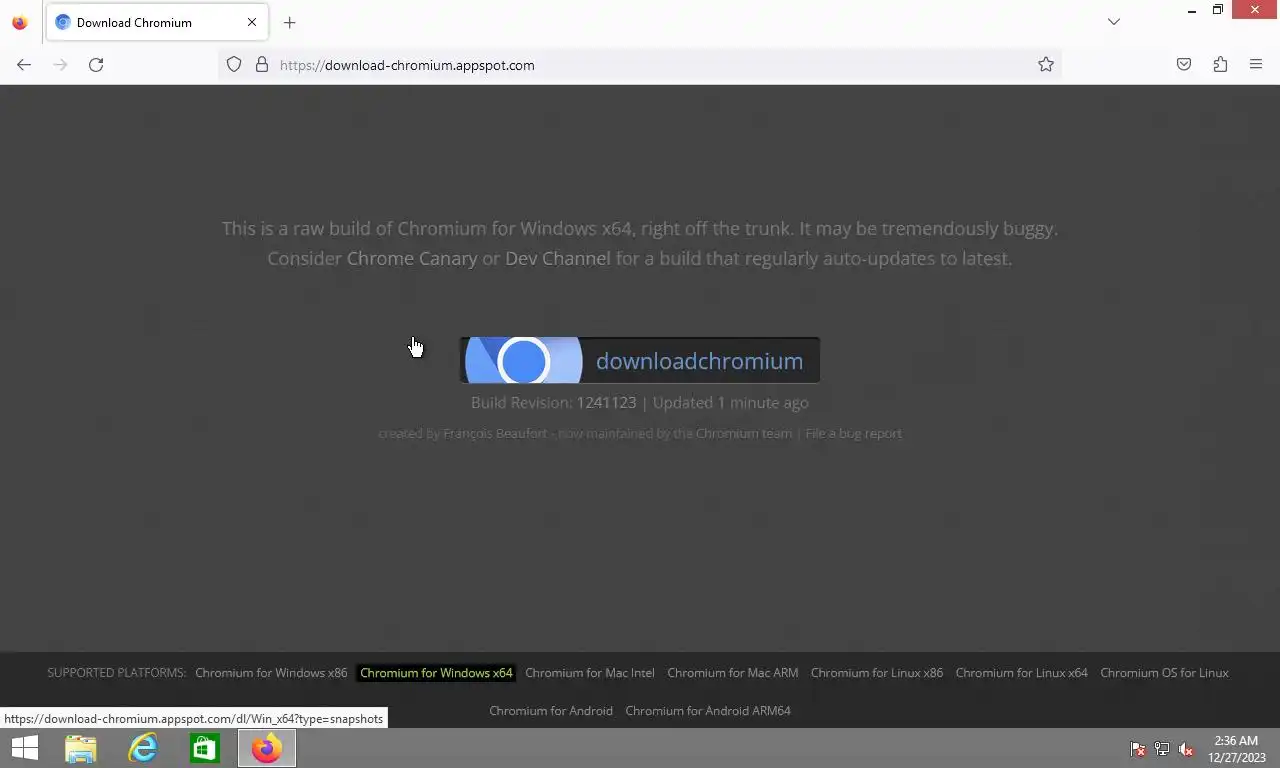The image size is (1280, 768).
Task: Launch Internet Explorer from the taskbar
Action: pos(143,748)
